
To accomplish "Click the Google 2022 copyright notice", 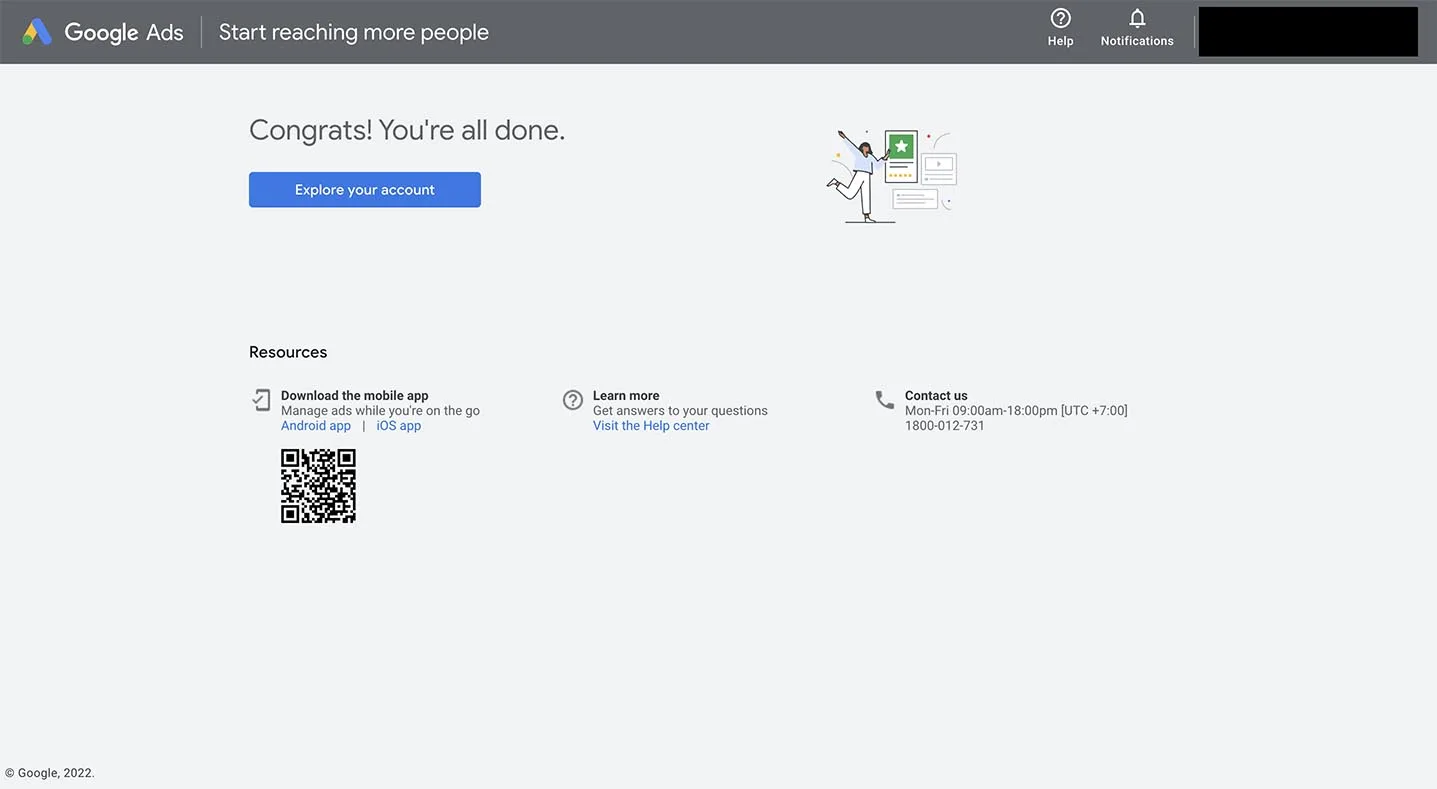I will tap(52, 772).
